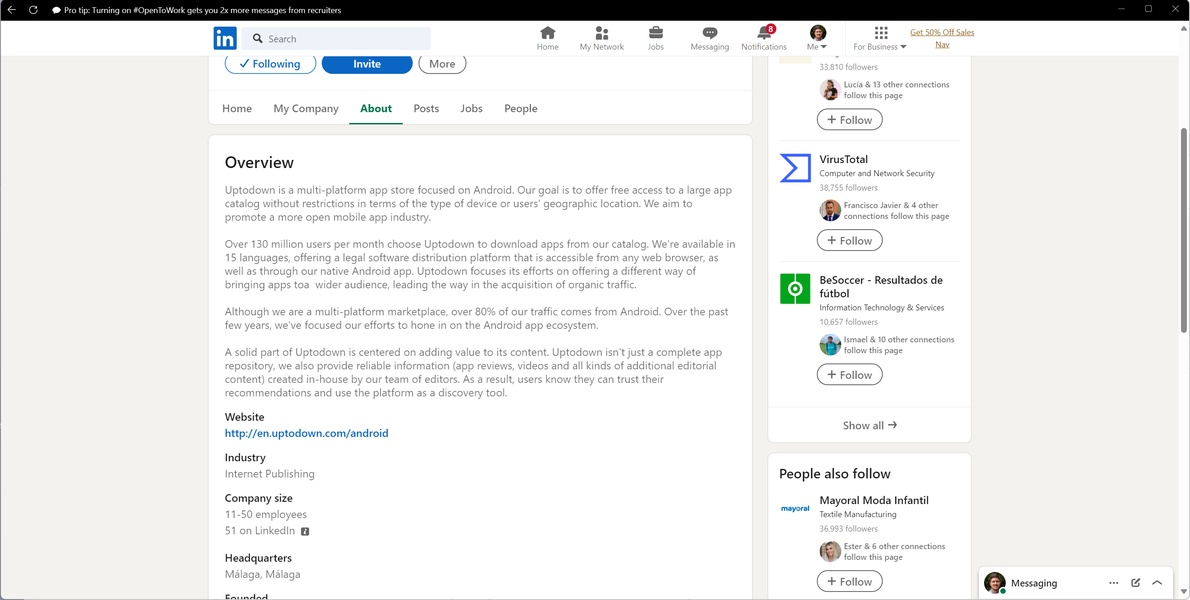Follow BeSoccer page

pos(849,375)
